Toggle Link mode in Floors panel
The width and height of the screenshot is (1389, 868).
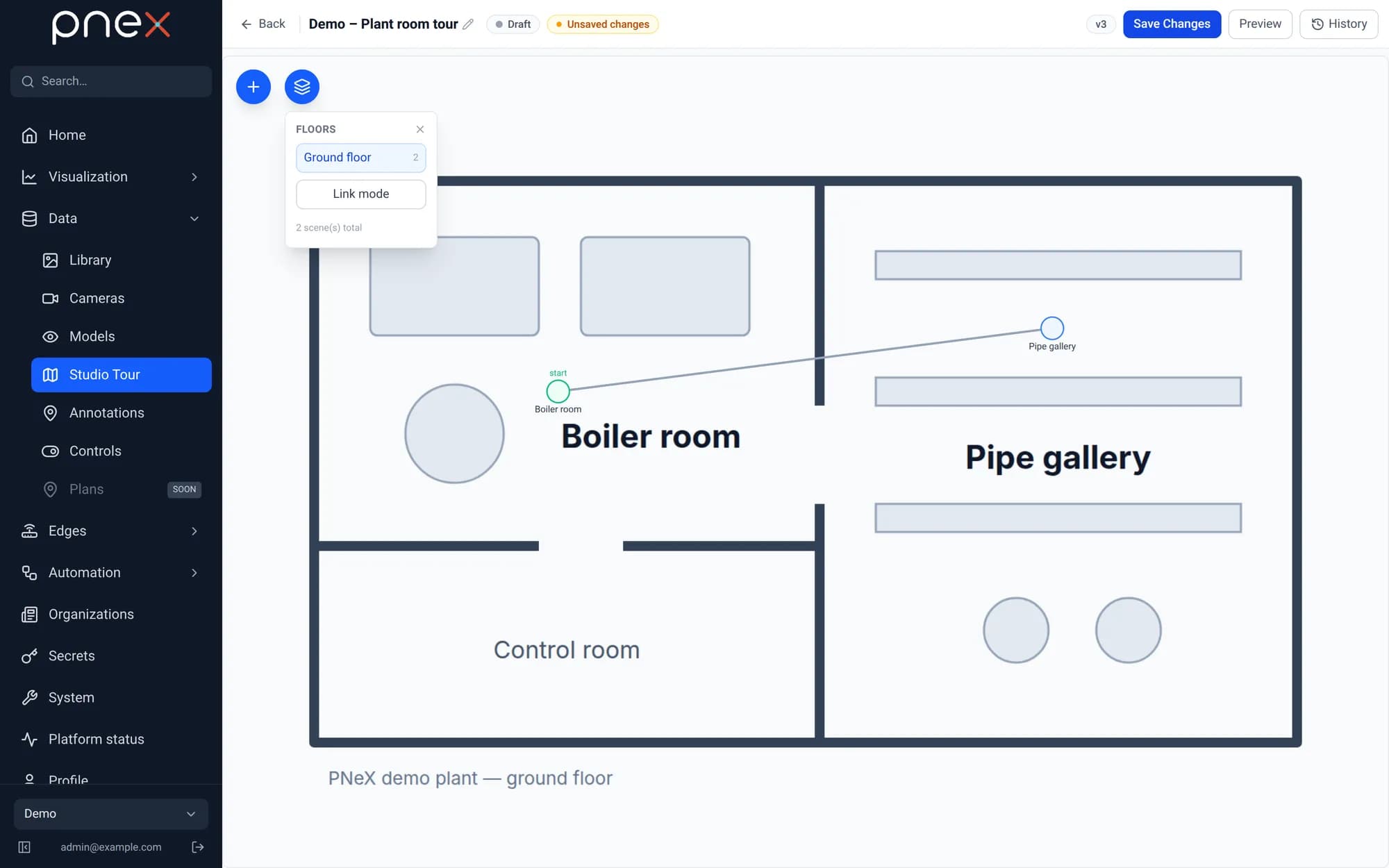click(360, 194)
